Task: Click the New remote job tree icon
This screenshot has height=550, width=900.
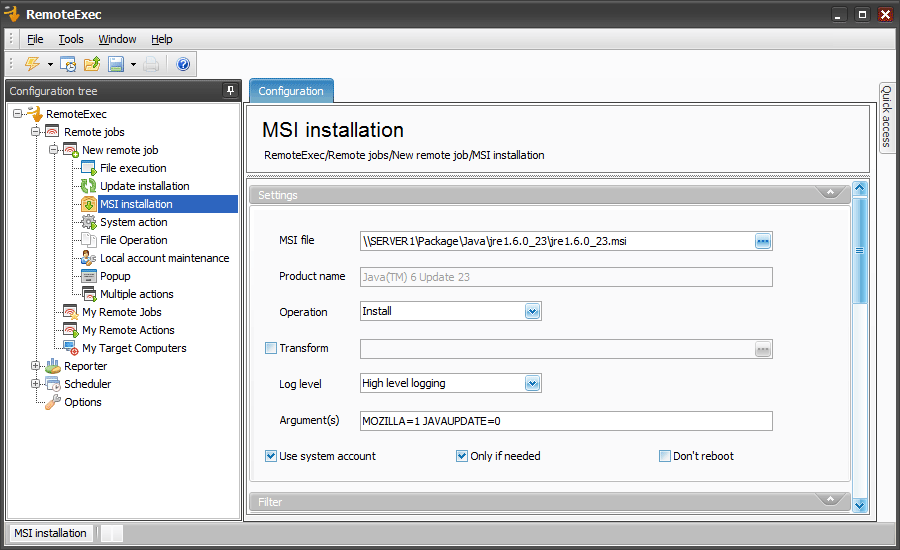Action: coord(71,150)
